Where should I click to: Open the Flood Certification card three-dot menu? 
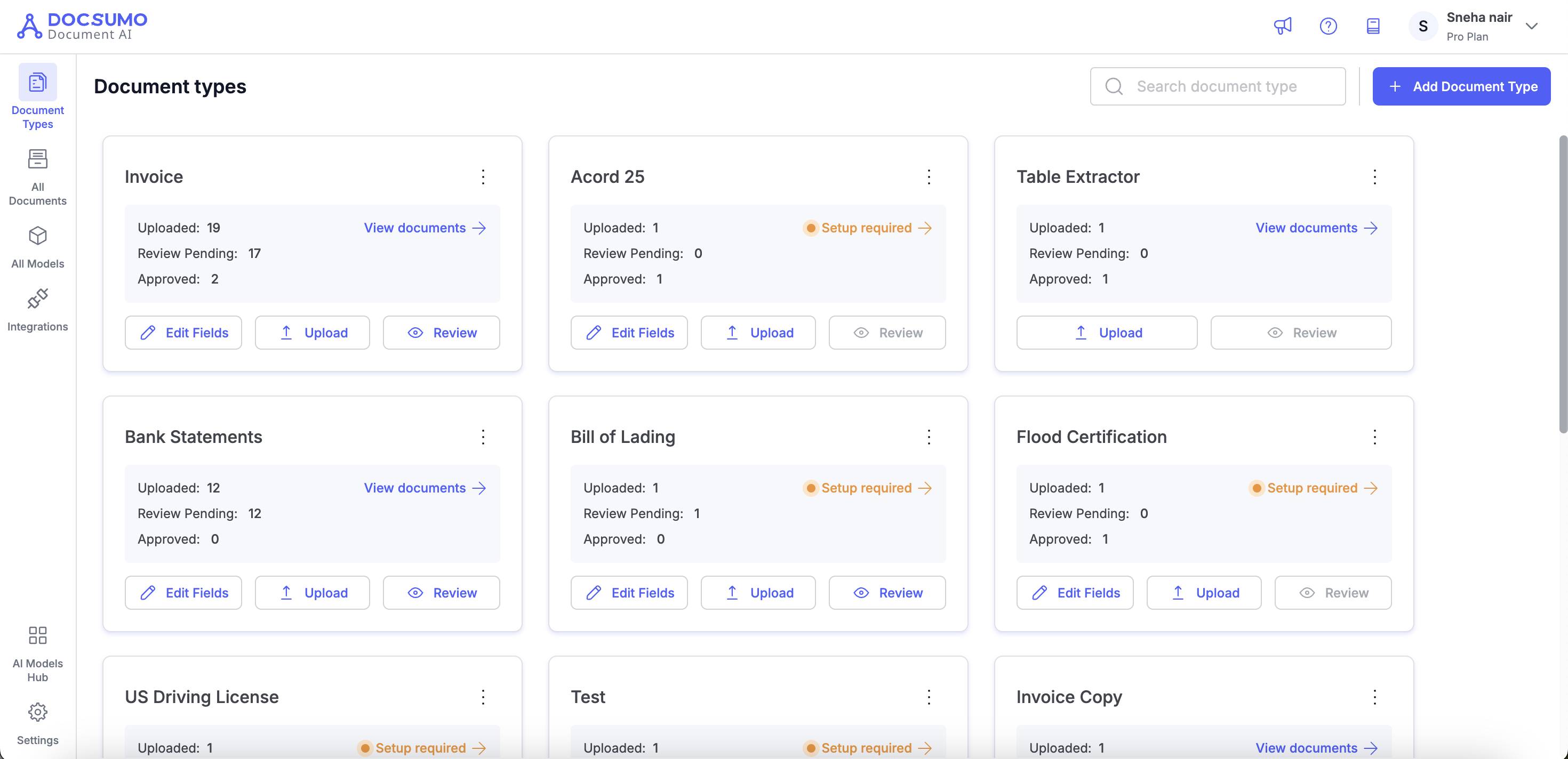1374,437
